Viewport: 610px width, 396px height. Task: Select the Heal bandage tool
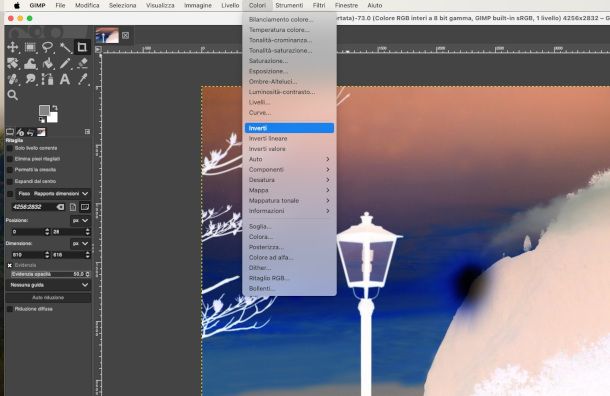pos(12,79)
